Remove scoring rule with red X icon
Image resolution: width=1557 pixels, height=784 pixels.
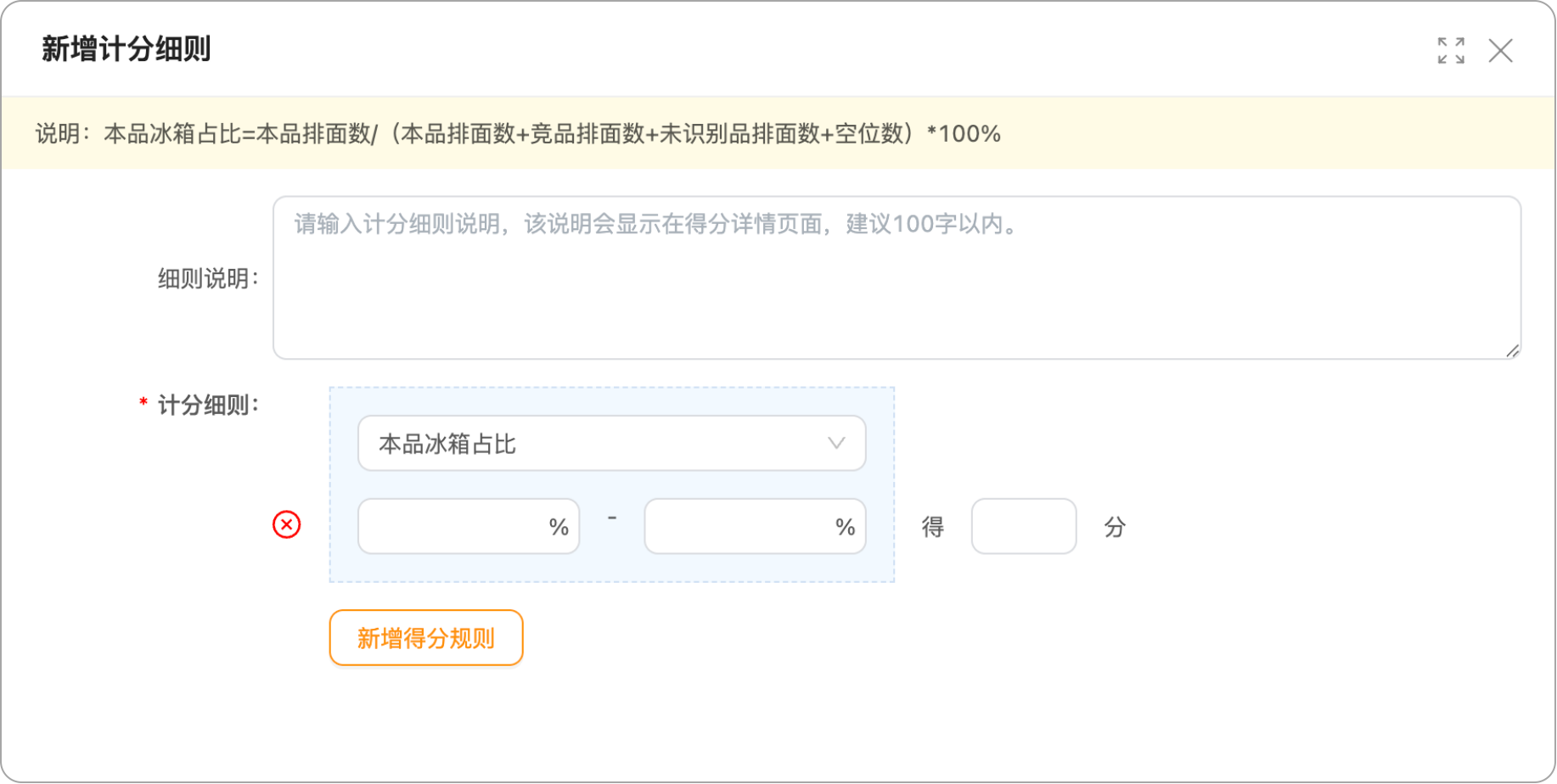point(287,525)
